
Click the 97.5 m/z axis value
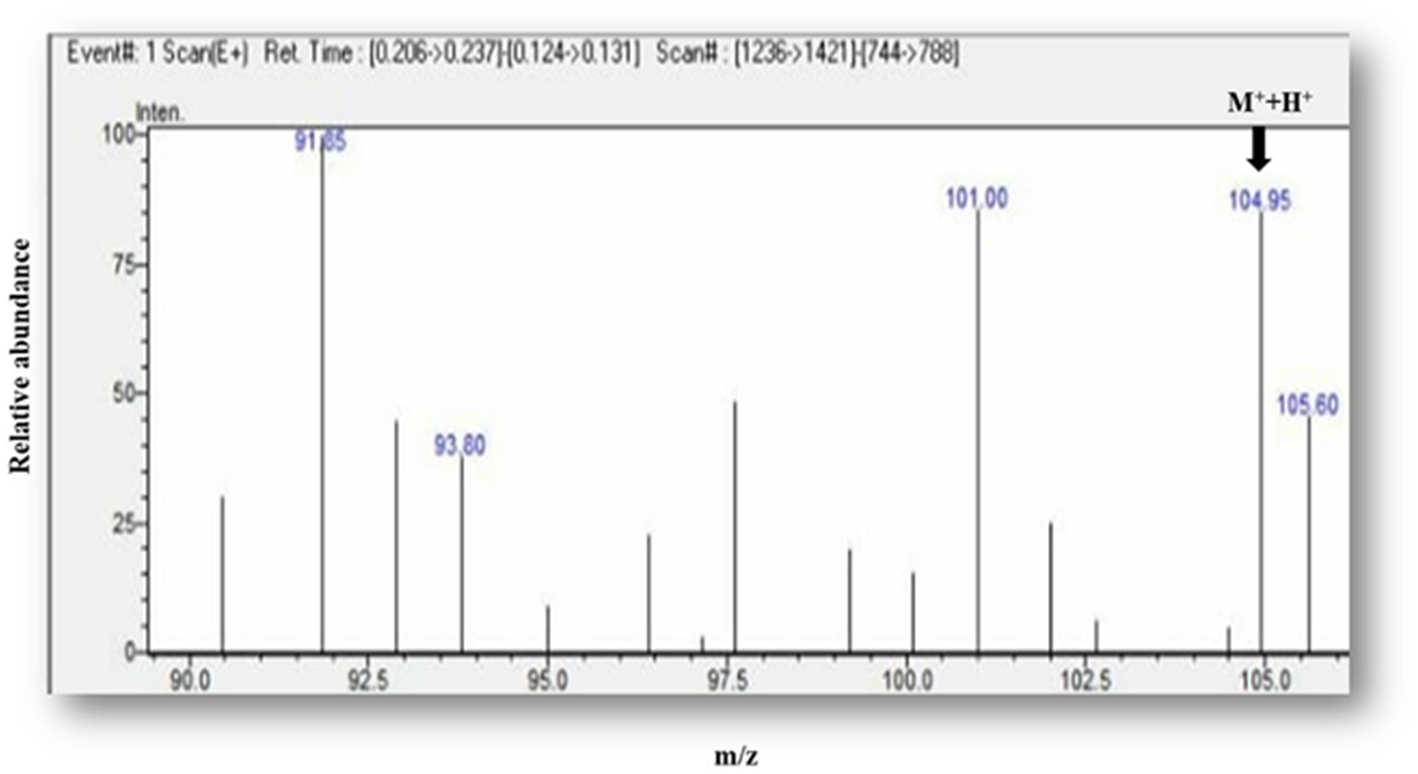[x=726, y=681]
